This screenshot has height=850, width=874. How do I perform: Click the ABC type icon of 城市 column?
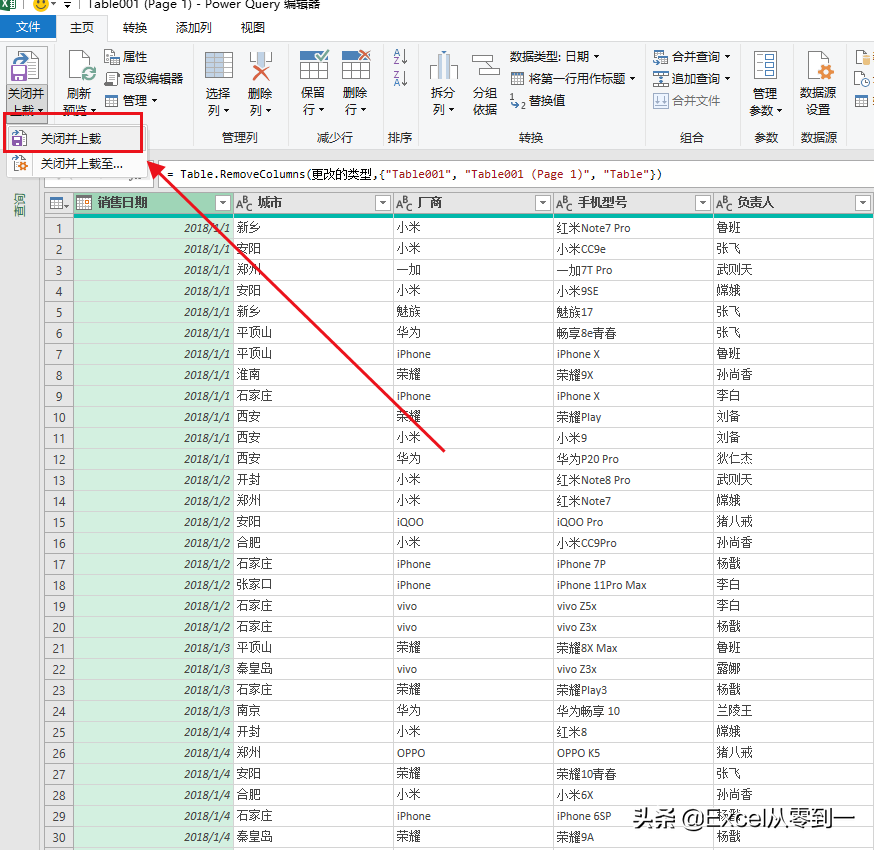[x=244, y=203]
